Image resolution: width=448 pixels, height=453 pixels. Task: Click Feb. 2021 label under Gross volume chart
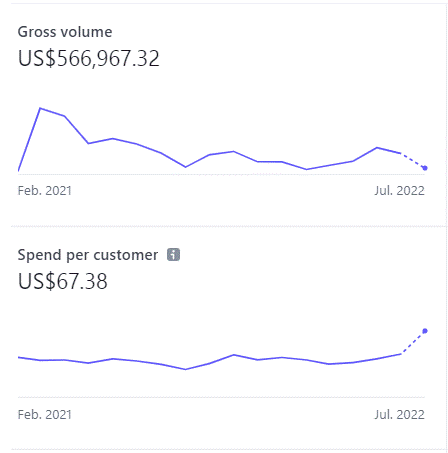tap(45, 191)
